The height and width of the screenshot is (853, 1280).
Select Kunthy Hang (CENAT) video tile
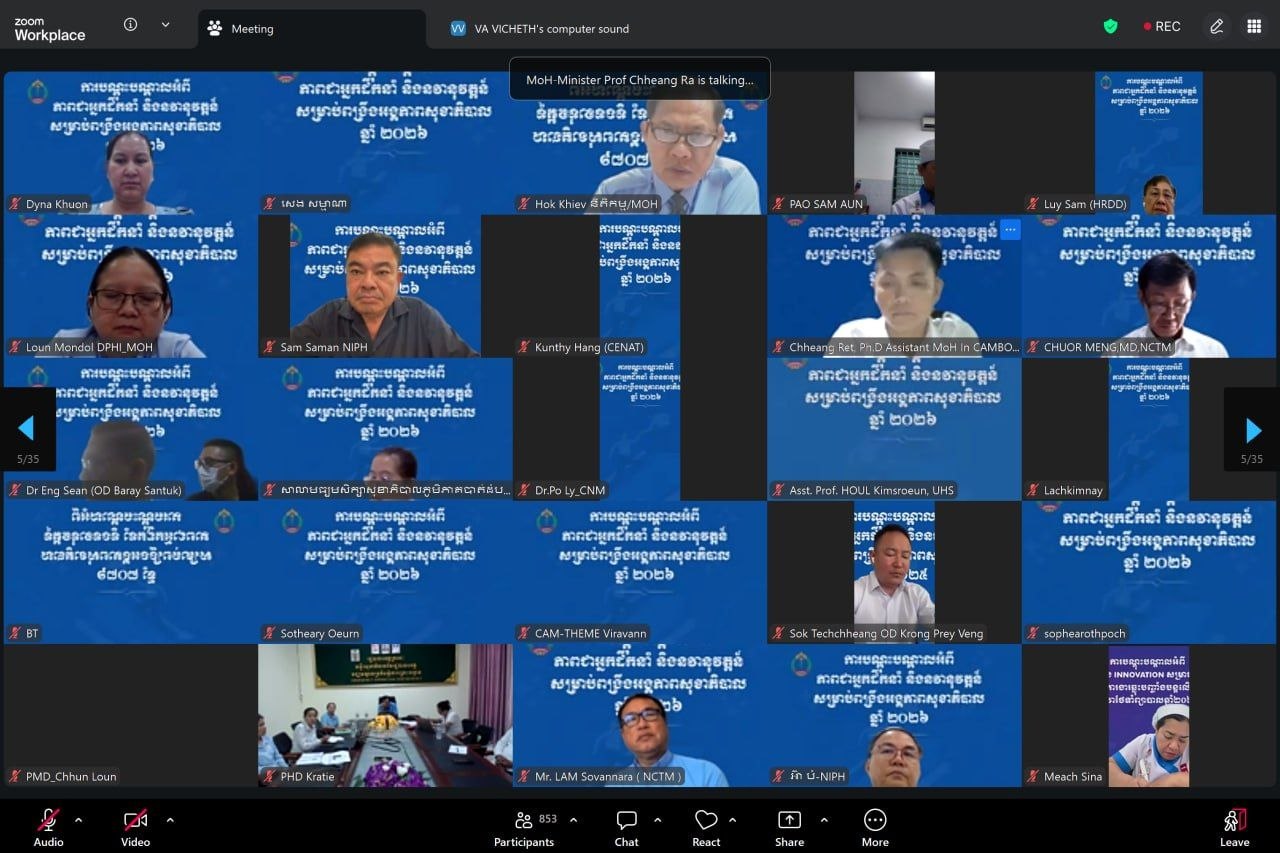(x=640, y=286)
